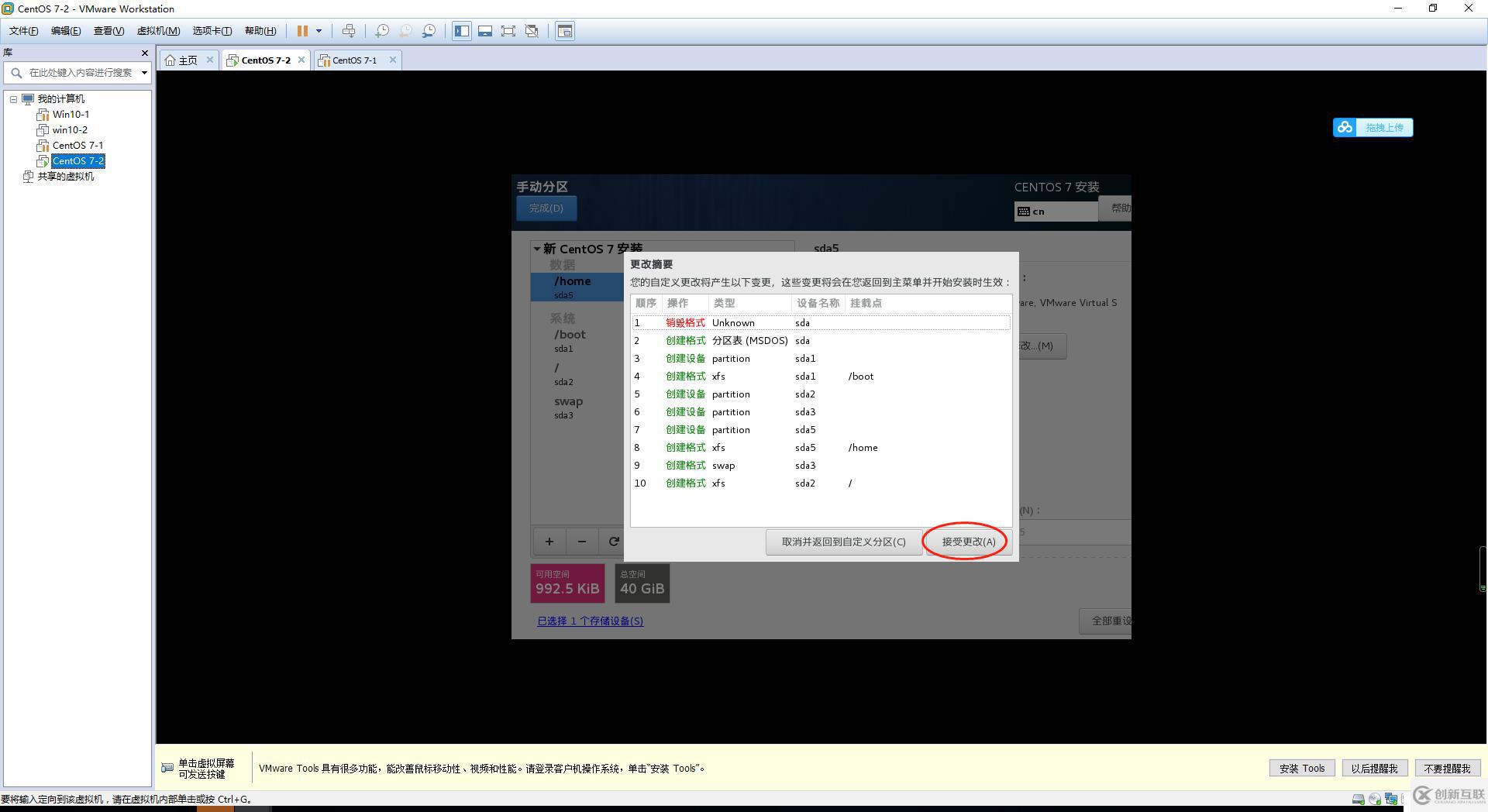Click the cn keyboard layout indicator
1488x812 pixels.
pyautogui.click(x=1056, y=211)
